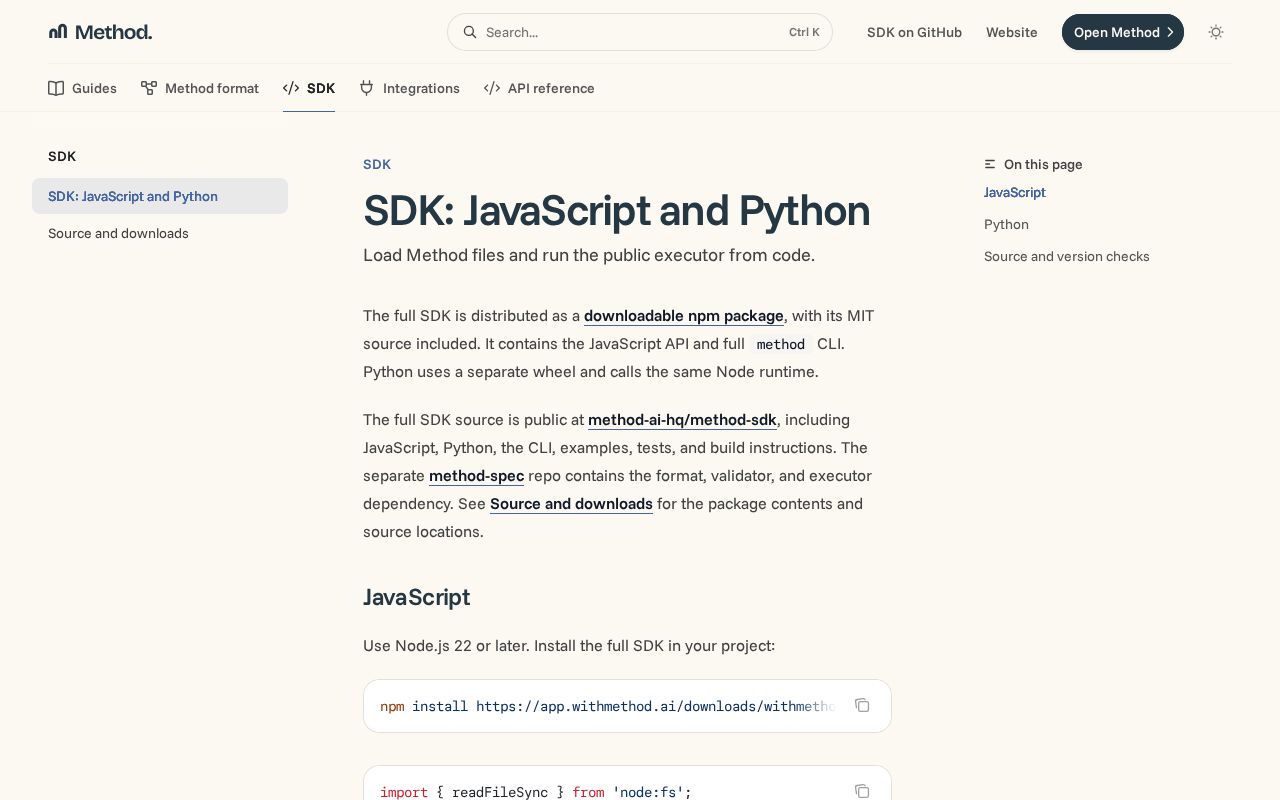Click the Ctrl K shortcut hint
Screen dimensions: 1280x800
pyautogui.click(x=804, y=32)
